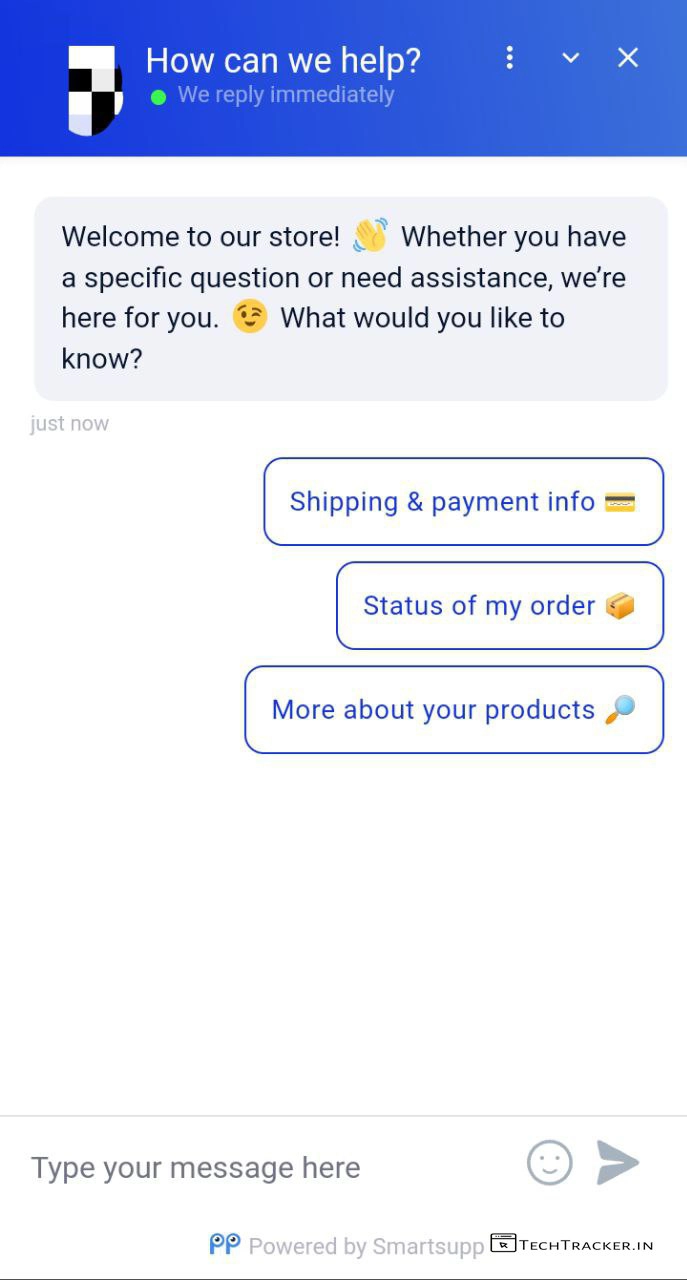Click the Smartsupp logo icon in the footer
Image resolution: width=687 pixels, height=1280 pixels.
tap(225, 1244)
